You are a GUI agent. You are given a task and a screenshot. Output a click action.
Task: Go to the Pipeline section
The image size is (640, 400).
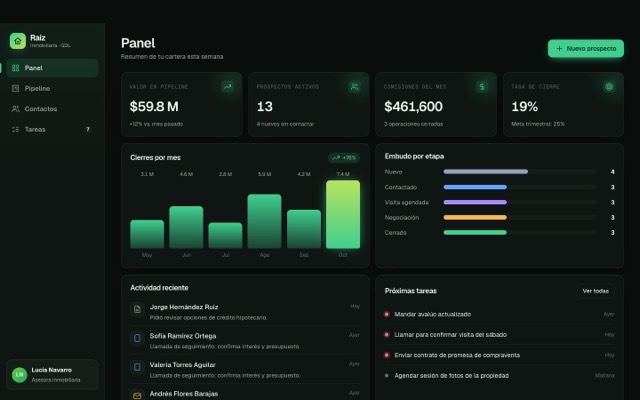(52, 89)
